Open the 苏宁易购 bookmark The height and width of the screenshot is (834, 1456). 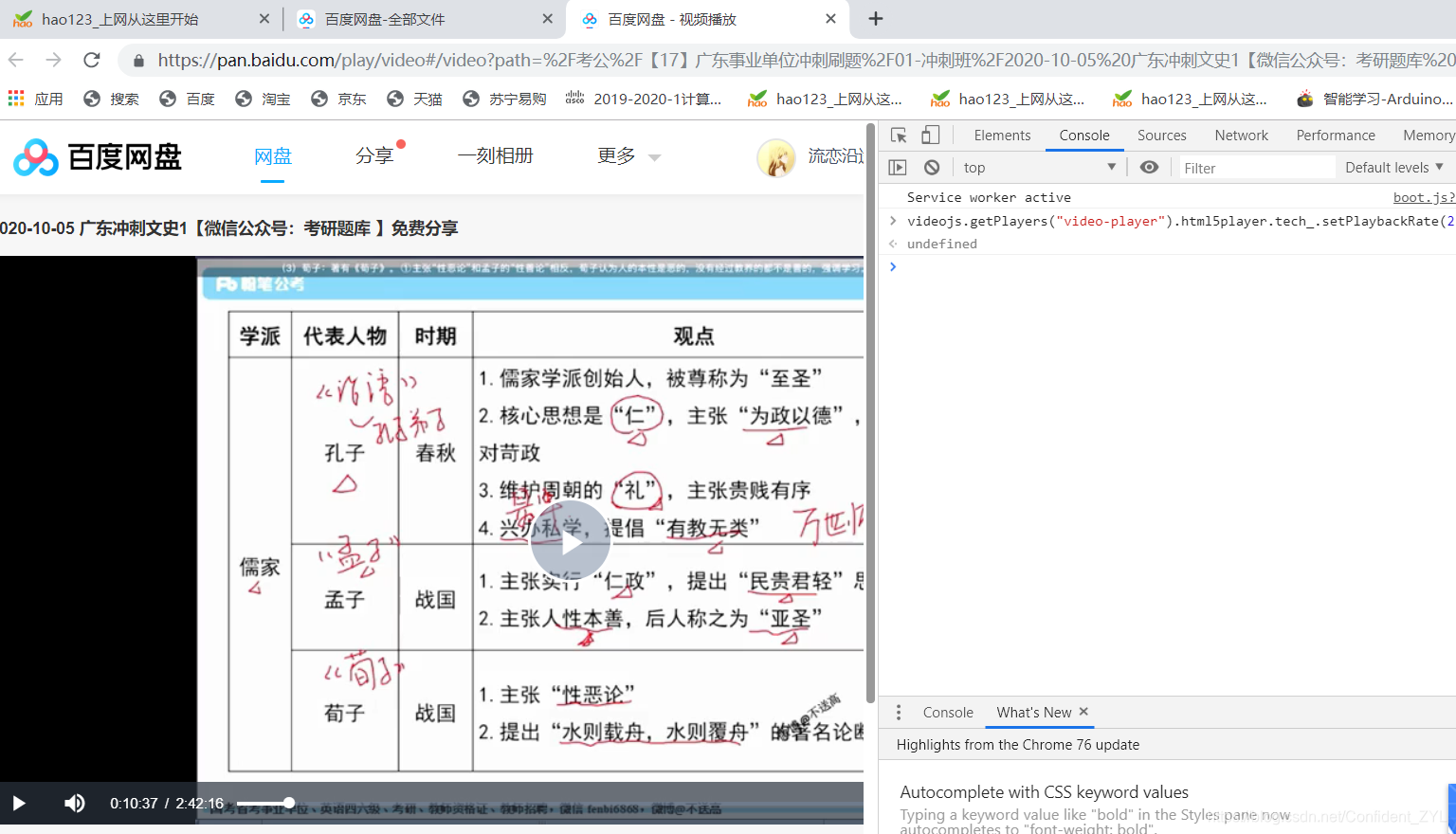point(504,99)
